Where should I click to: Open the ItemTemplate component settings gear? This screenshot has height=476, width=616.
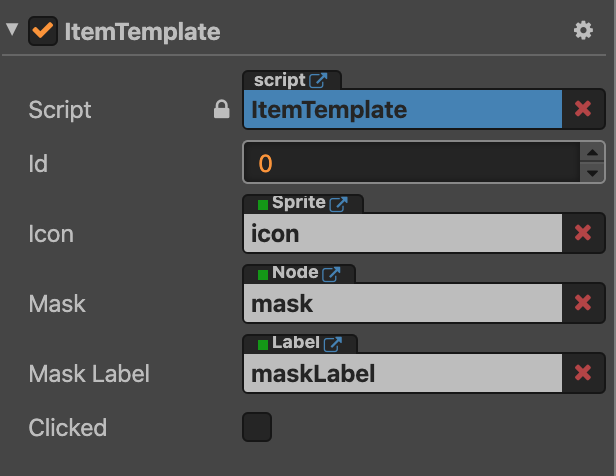583,31
